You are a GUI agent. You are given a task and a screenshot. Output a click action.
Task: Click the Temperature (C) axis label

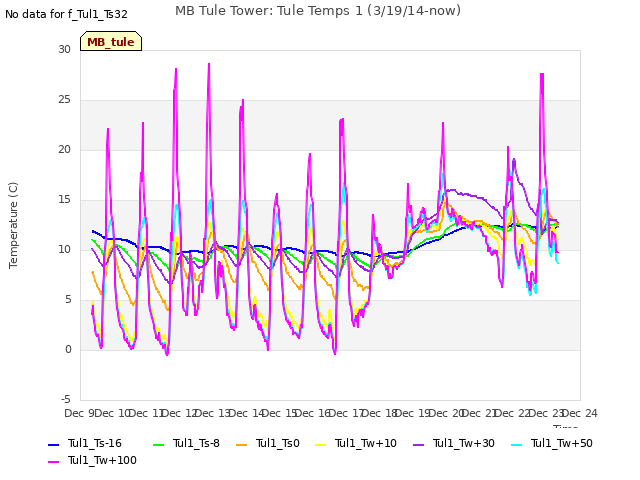[x=13, y=225]
